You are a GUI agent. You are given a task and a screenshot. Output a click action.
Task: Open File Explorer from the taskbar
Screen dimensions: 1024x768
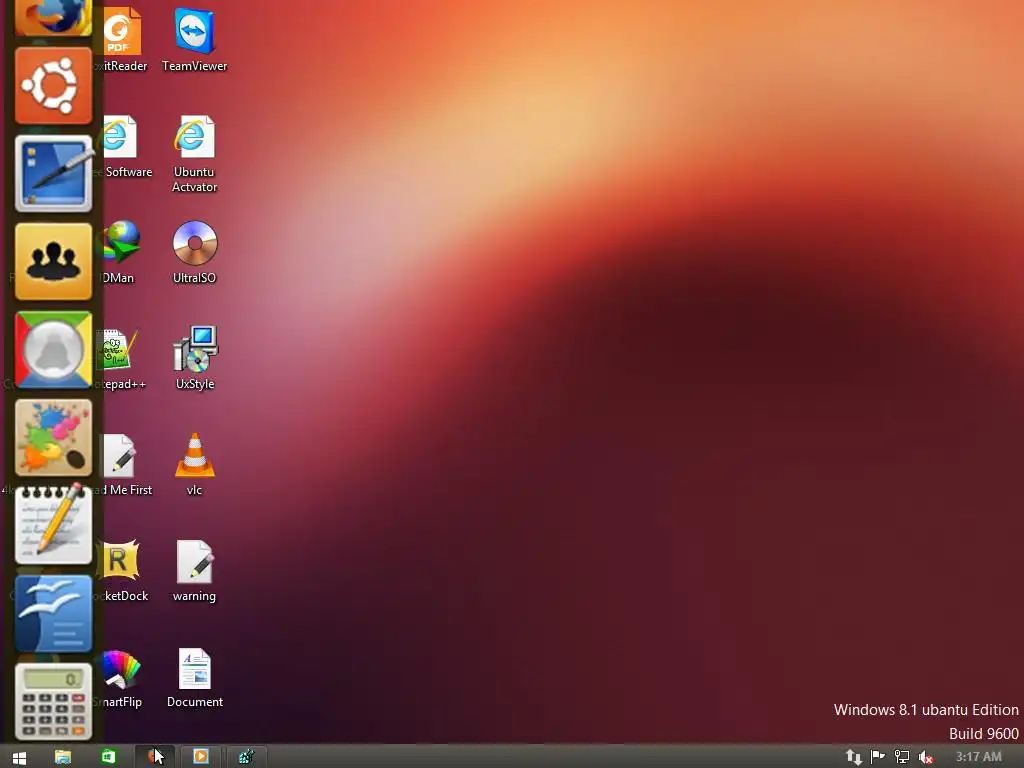click(63, 757)
